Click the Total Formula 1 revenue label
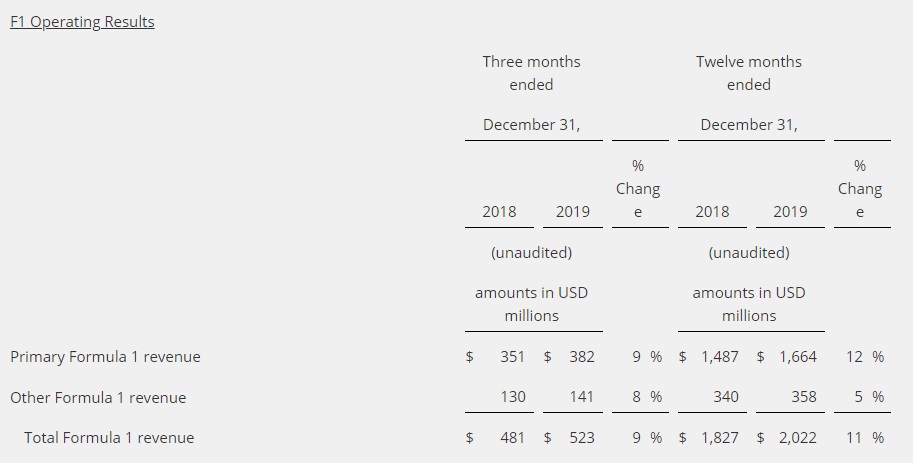The height and width of the screenshot is (463, 913). click(109, 437)
